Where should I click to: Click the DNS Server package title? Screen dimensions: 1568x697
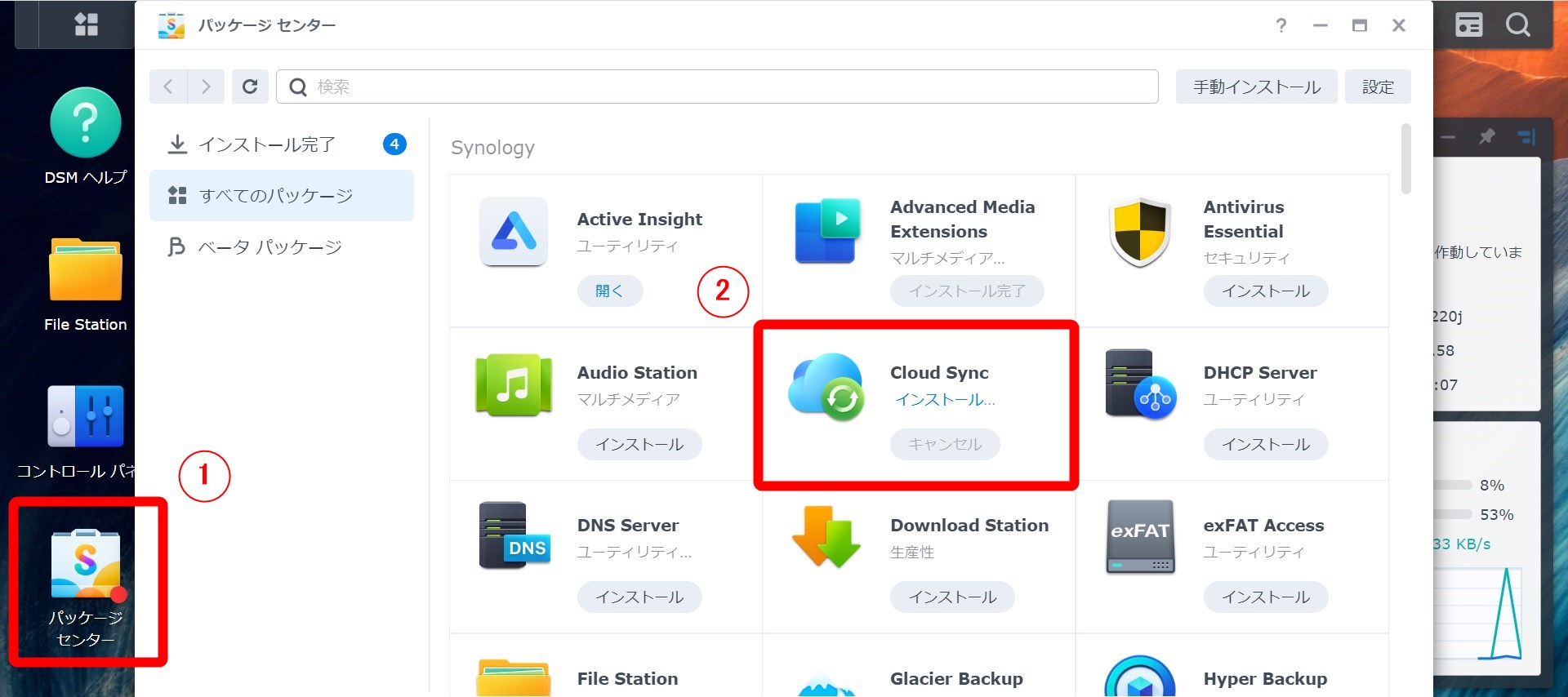tap(628, 525)
